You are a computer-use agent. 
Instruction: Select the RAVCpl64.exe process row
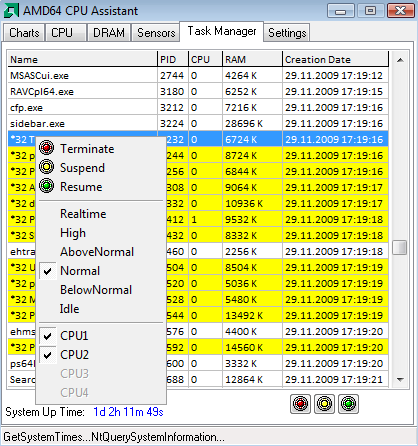[198, 92]
